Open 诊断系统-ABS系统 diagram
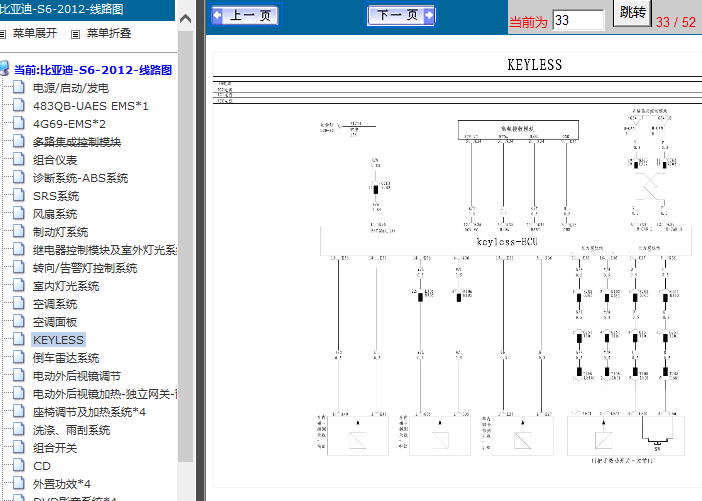The height and width of the screenshot is (501, 702). click(x=80, y=178)
